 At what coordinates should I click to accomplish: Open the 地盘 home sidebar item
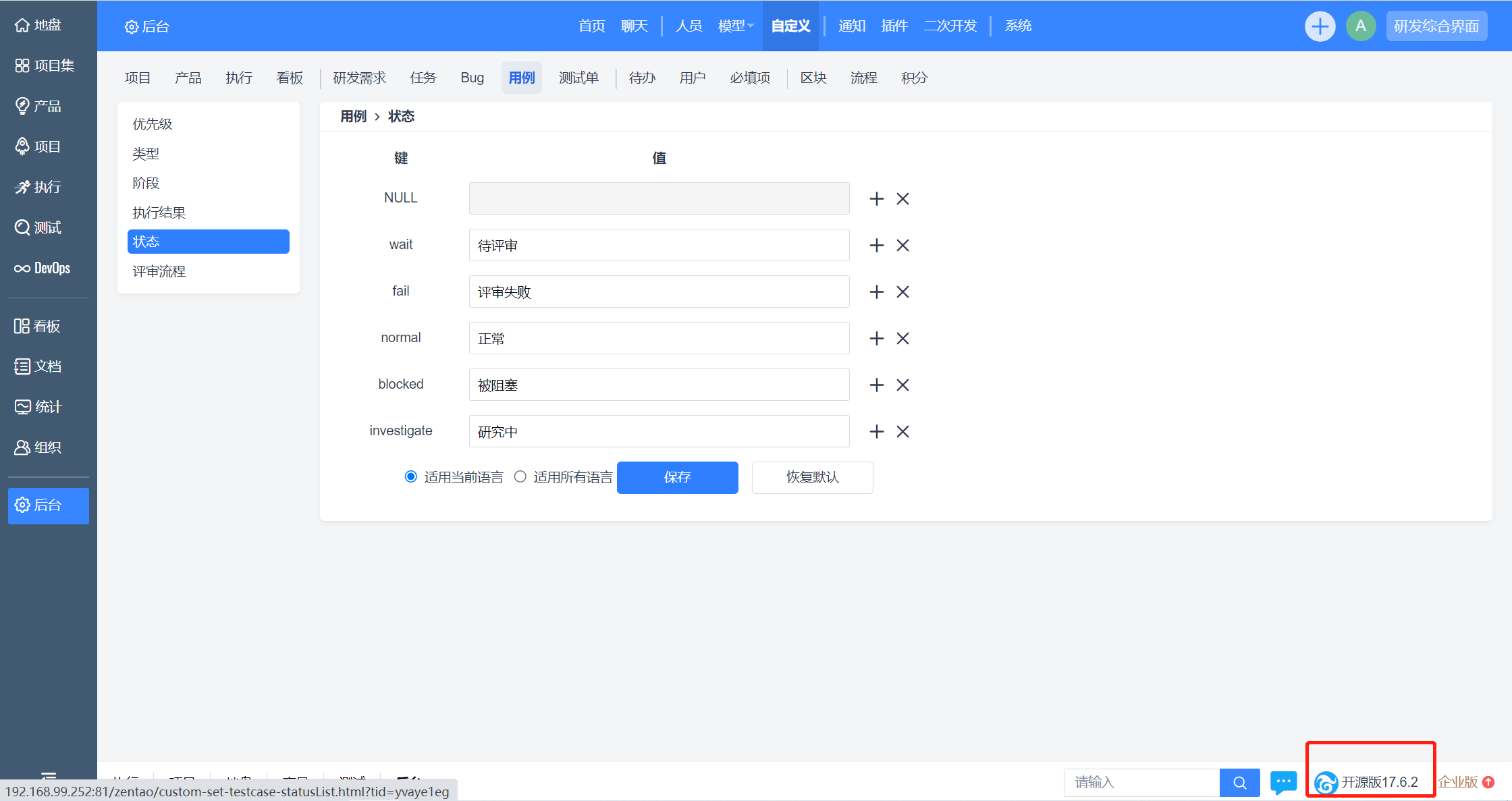pyautogui.click(x=39, y=26)
